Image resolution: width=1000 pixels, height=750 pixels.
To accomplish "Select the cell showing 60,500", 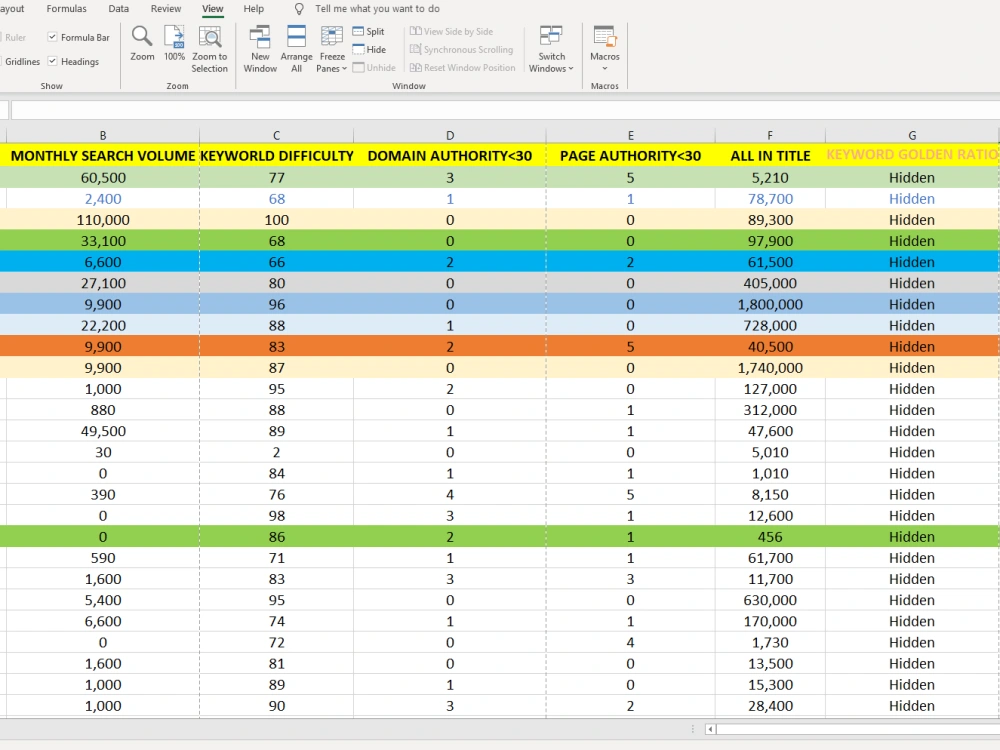I will [x=103, y=177].
